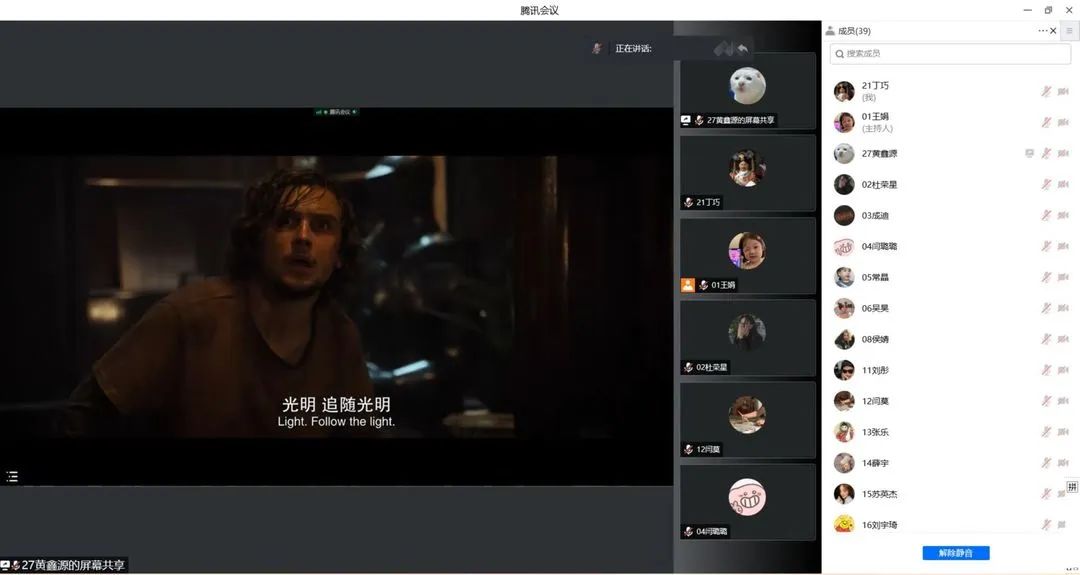Viewport: 1080px width, 575px height.
Task: Click the grid icon at right panel edge
Action: tap(1072, 487)
